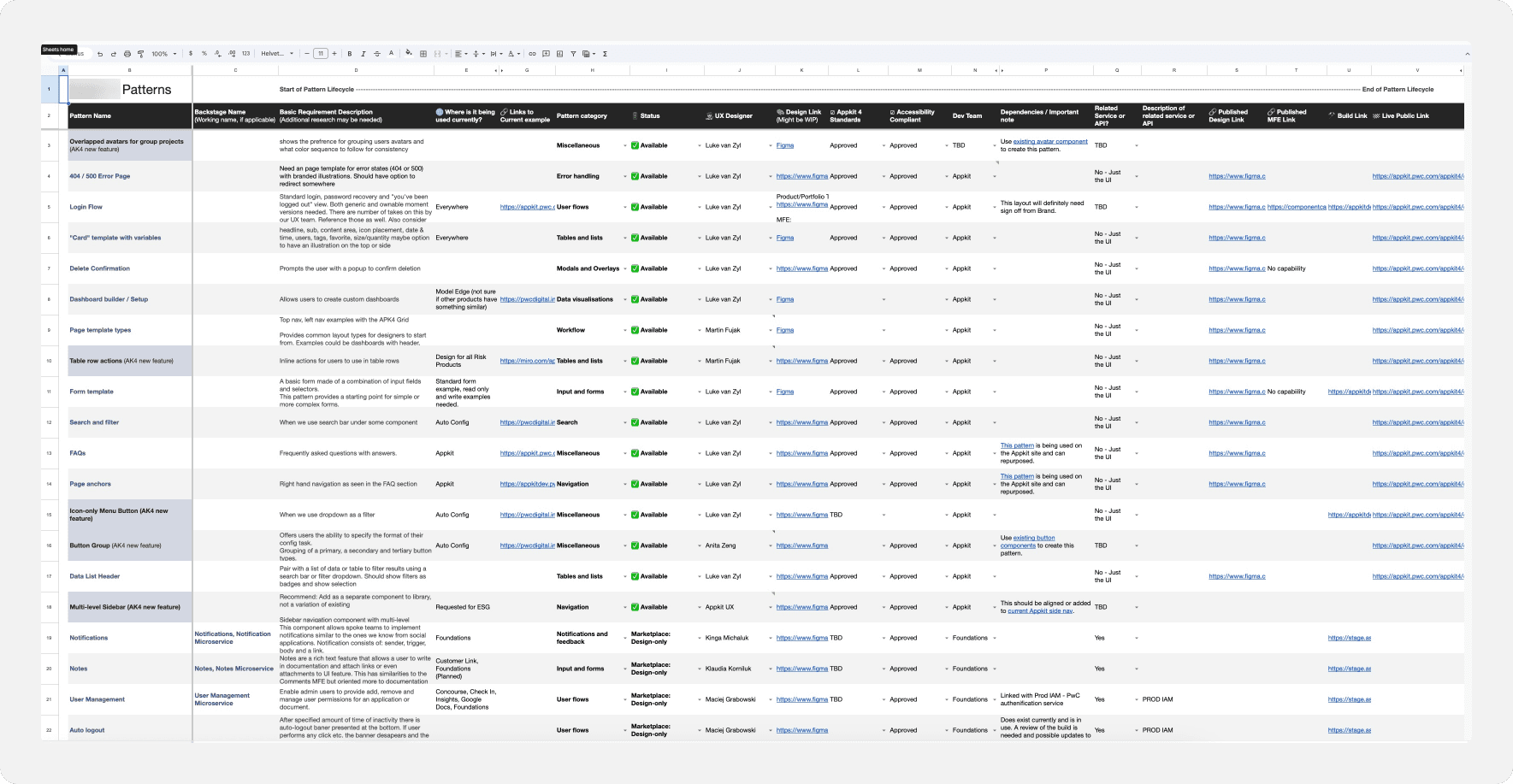Open the zoom 100% dropdown

pyautogui.click(x=164, y=54)
